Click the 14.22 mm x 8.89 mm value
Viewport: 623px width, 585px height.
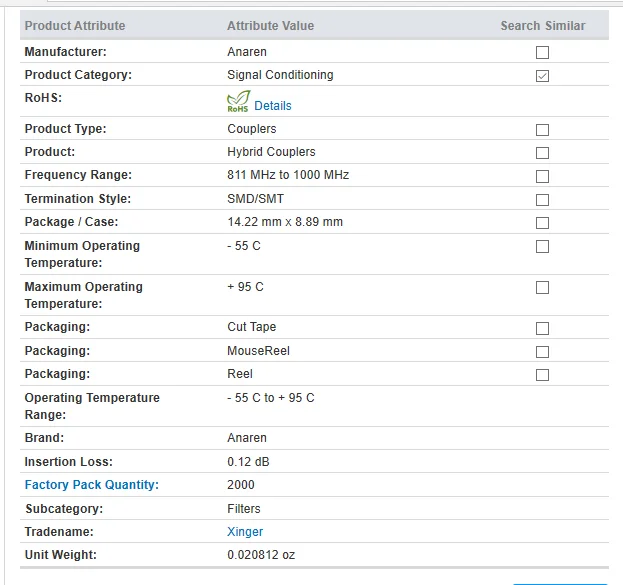[x=285, y=222]
